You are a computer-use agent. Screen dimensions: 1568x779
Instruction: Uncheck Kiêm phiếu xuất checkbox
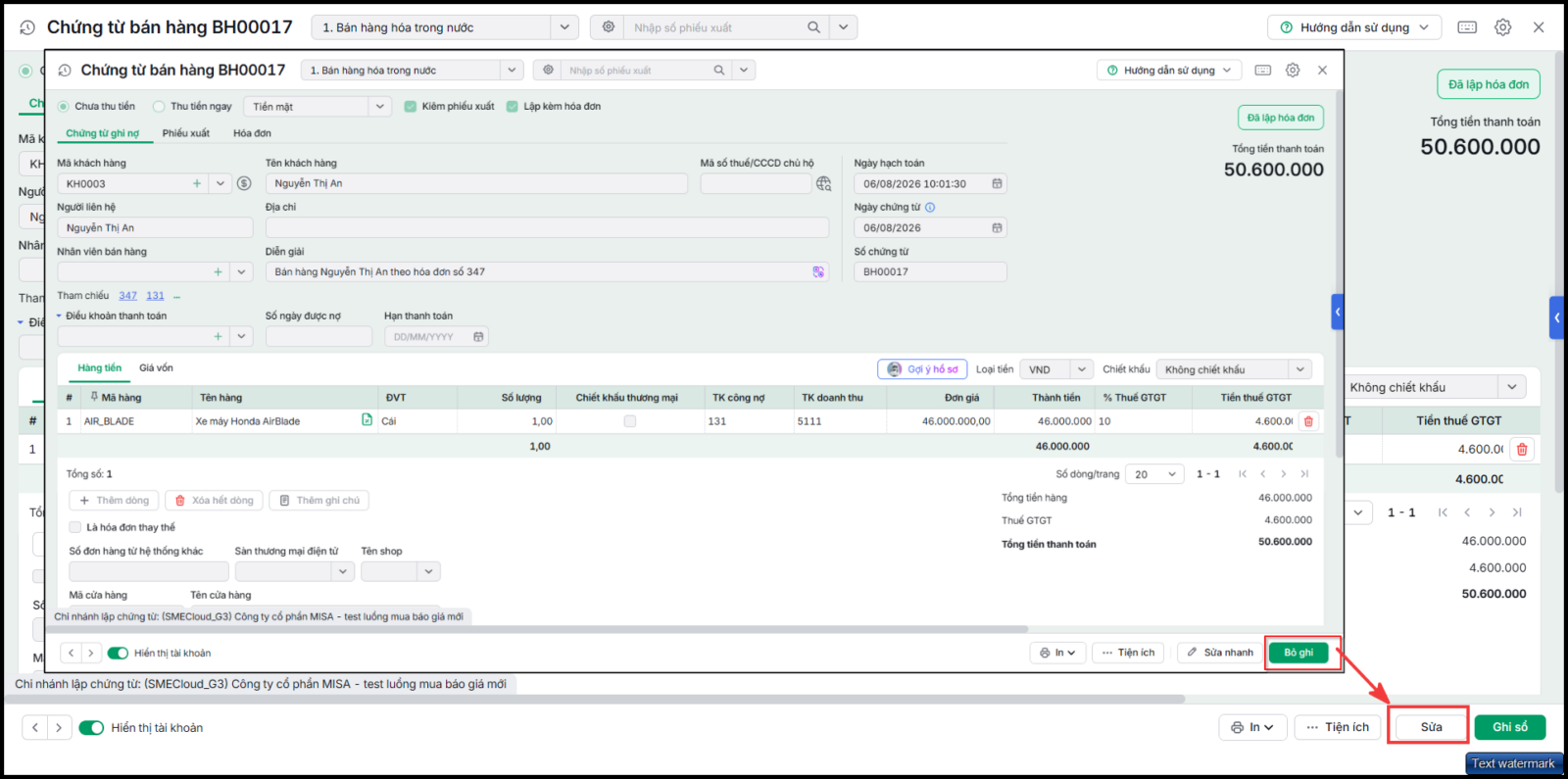411,106
